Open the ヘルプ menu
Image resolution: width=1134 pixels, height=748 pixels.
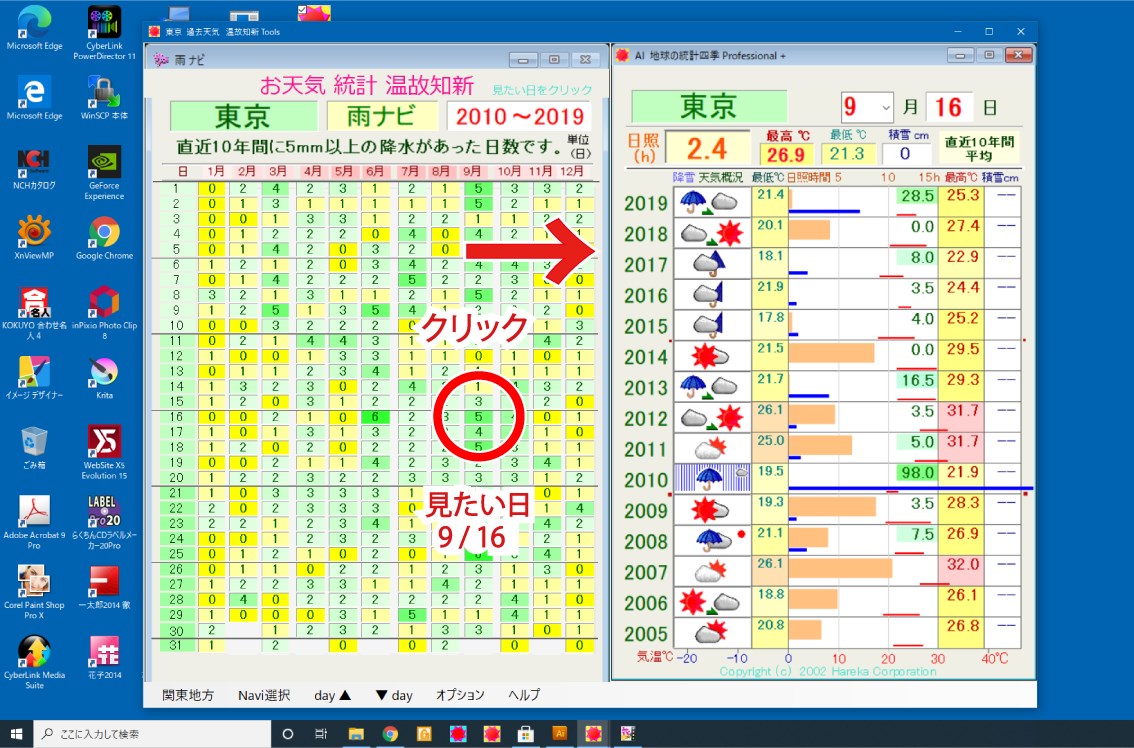(524, 694)
